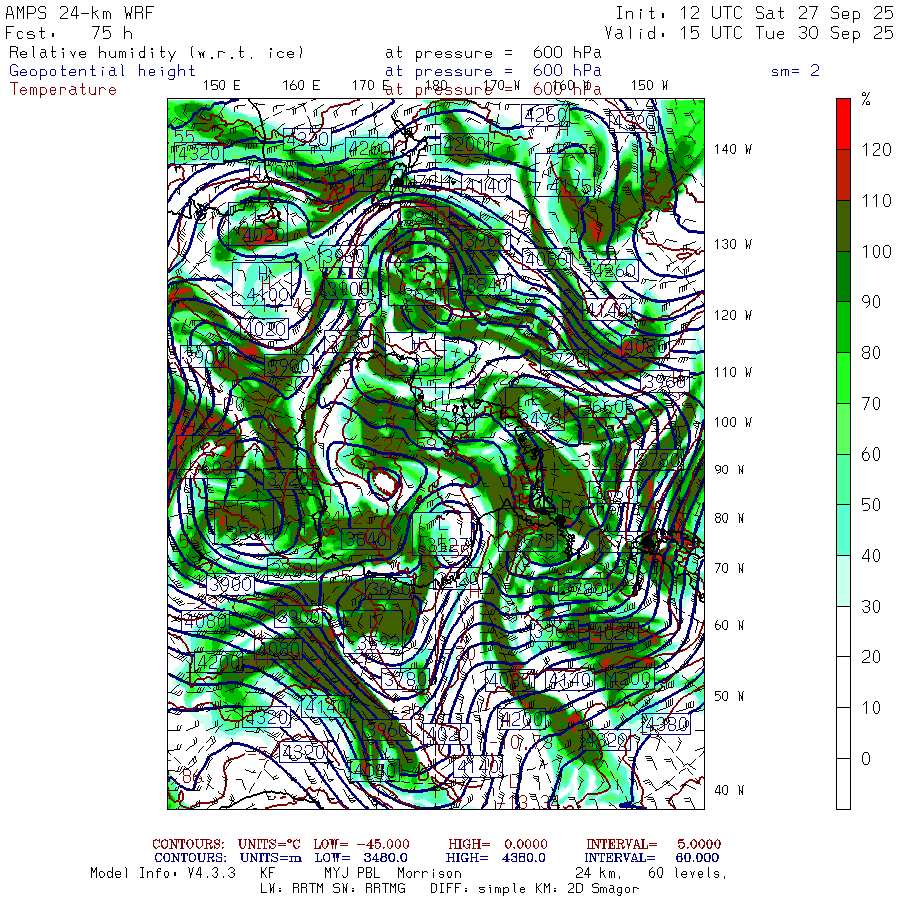
Task: Click the '40 W' longitude label
Action: [729, 790]
